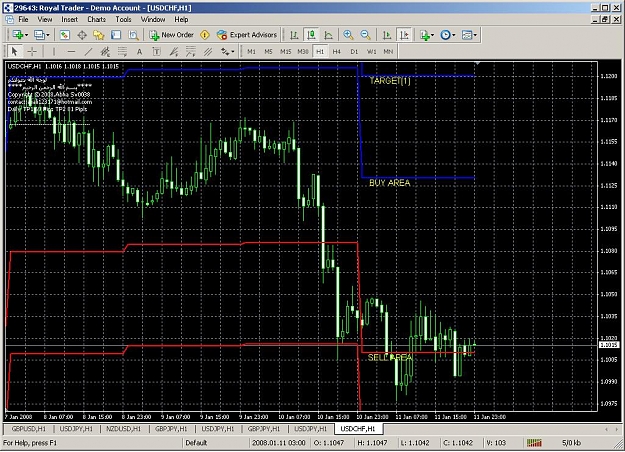625x452 pixels.
Task: Select the horizontal line drawing tool
Action: (x=71, y=51)
